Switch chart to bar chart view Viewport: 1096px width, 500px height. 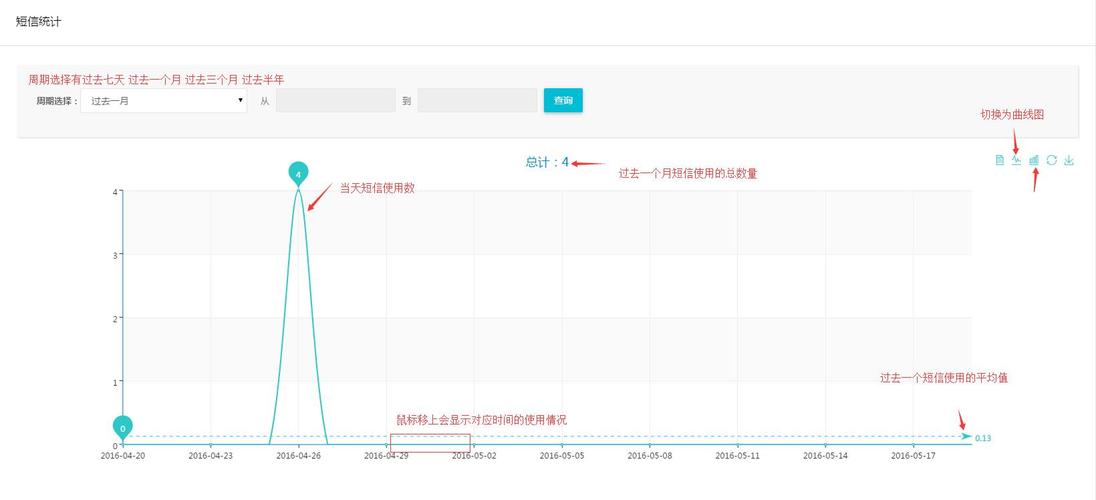(1034, 160)
